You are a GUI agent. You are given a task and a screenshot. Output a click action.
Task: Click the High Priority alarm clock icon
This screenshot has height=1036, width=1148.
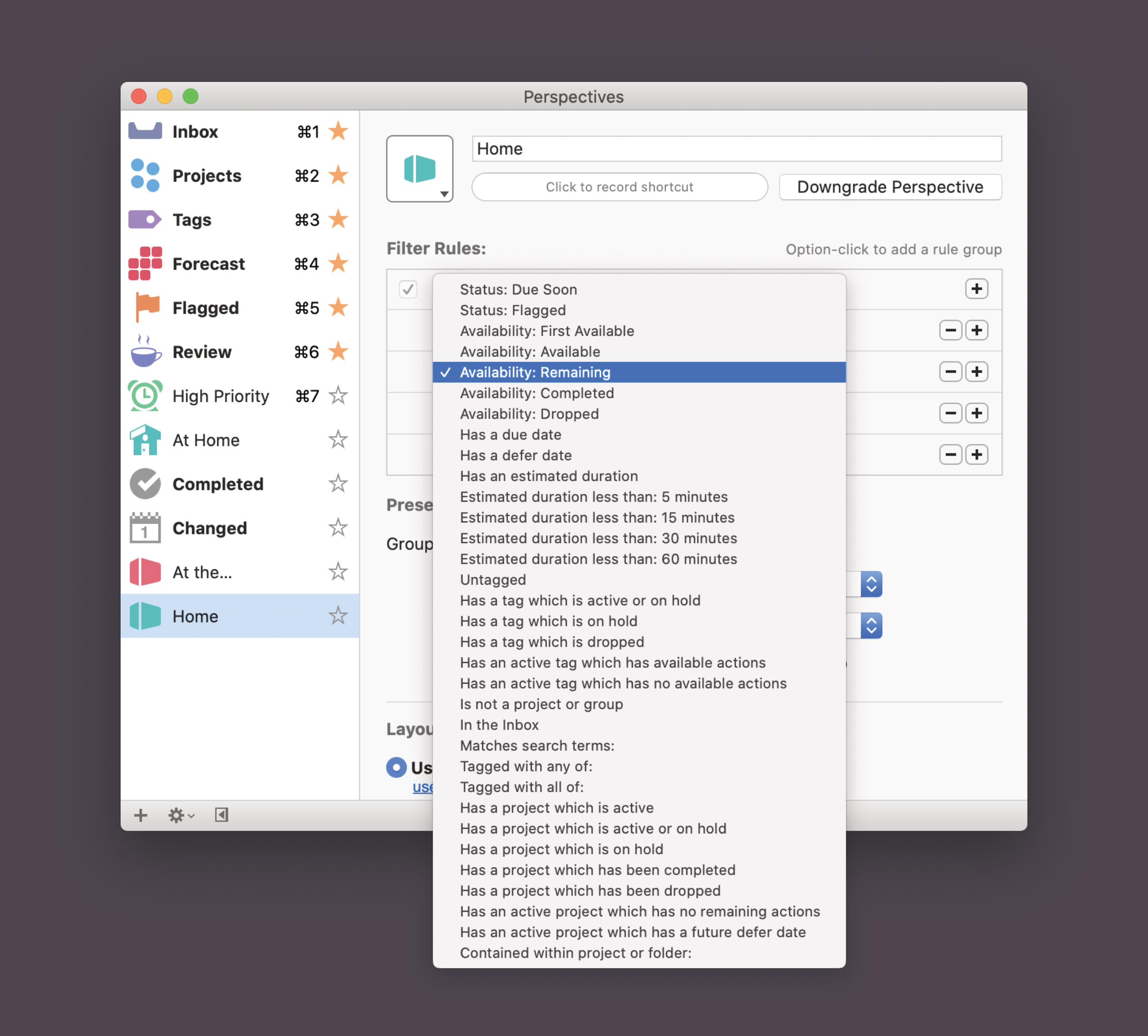(145, 395)
